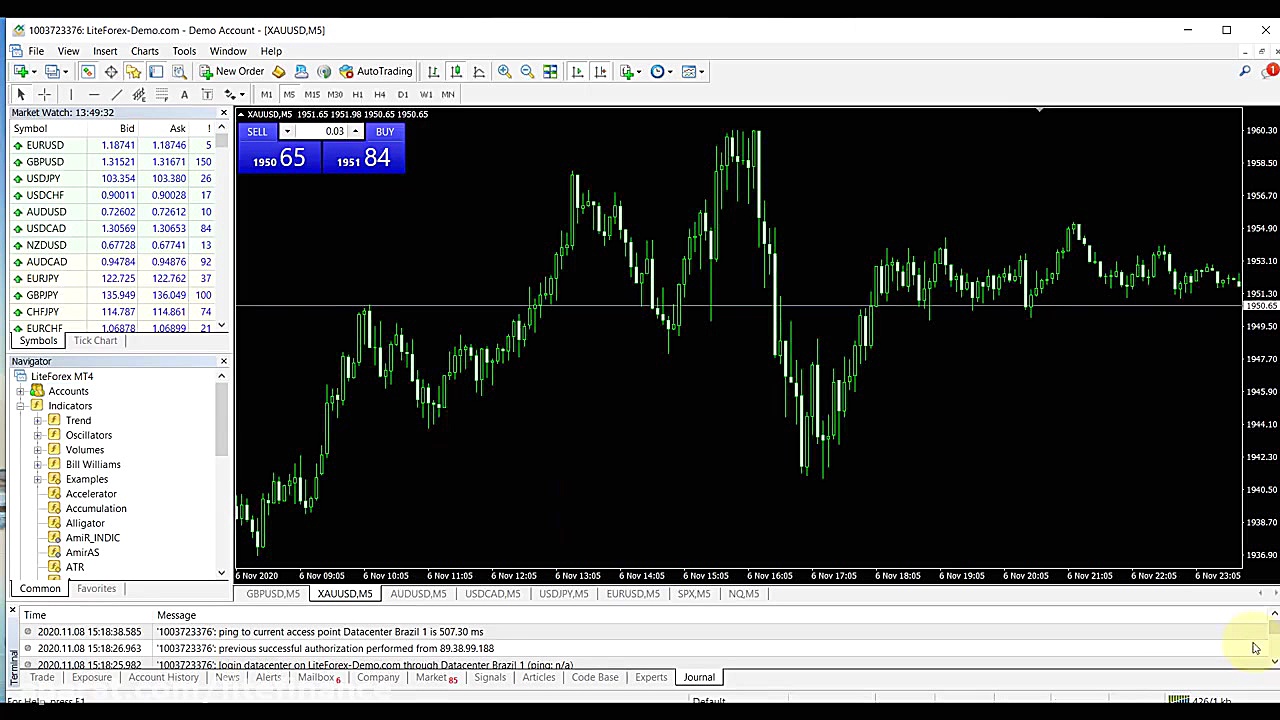Image resolution: width=1280 pixels, height=720 pixels.
Task: Open the indicators list dropdown
Action: [631, 71]
